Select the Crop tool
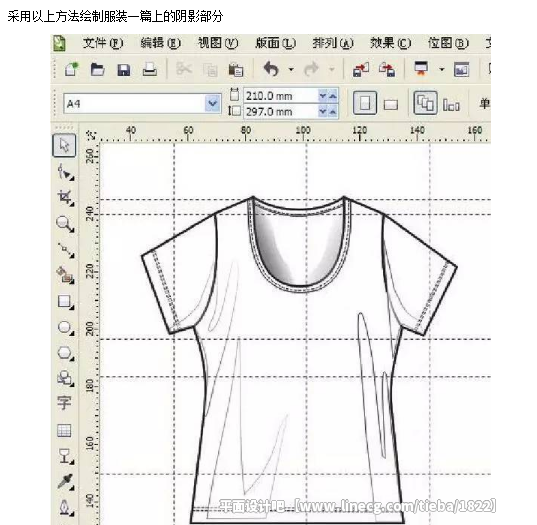Screen dimensions: 537x525 (x=65, y=198)
